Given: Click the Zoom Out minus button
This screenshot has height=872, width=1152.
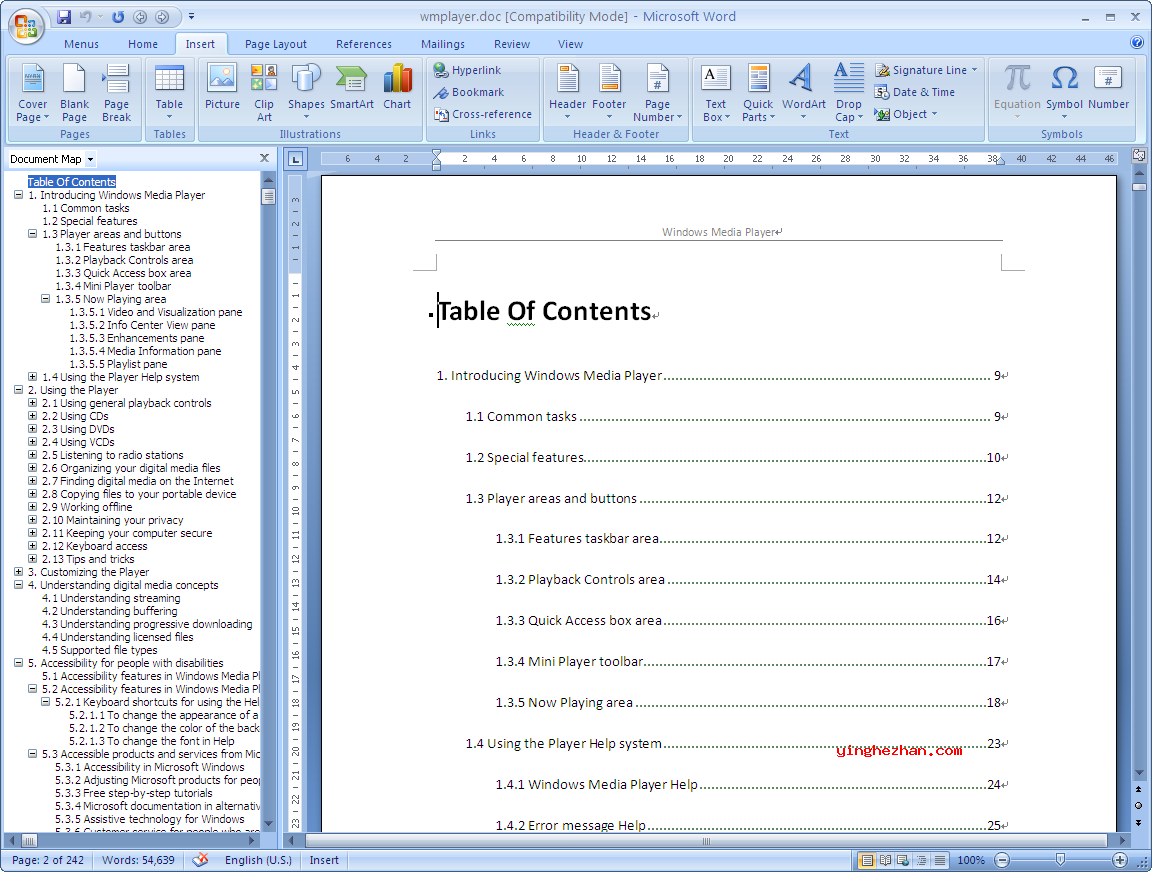Looking at the screenshot, I should click(1002, 860).
